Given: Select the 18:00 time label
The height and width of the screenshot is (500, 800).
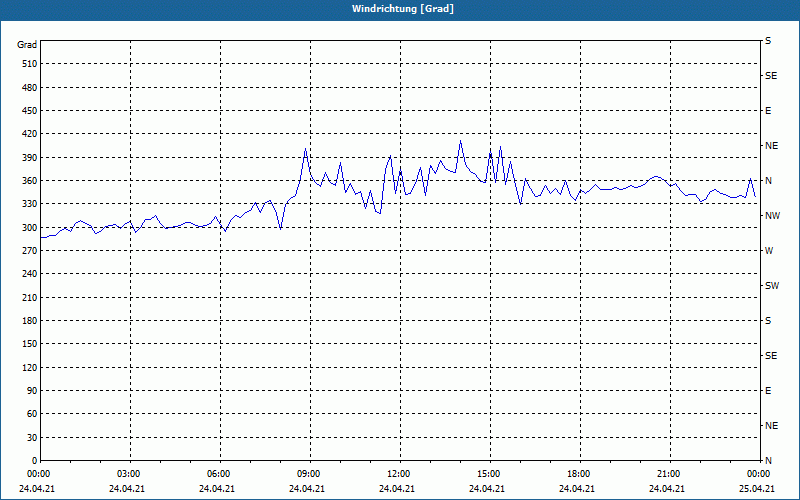Looking at the screenshot, I should tap(578, 474).
